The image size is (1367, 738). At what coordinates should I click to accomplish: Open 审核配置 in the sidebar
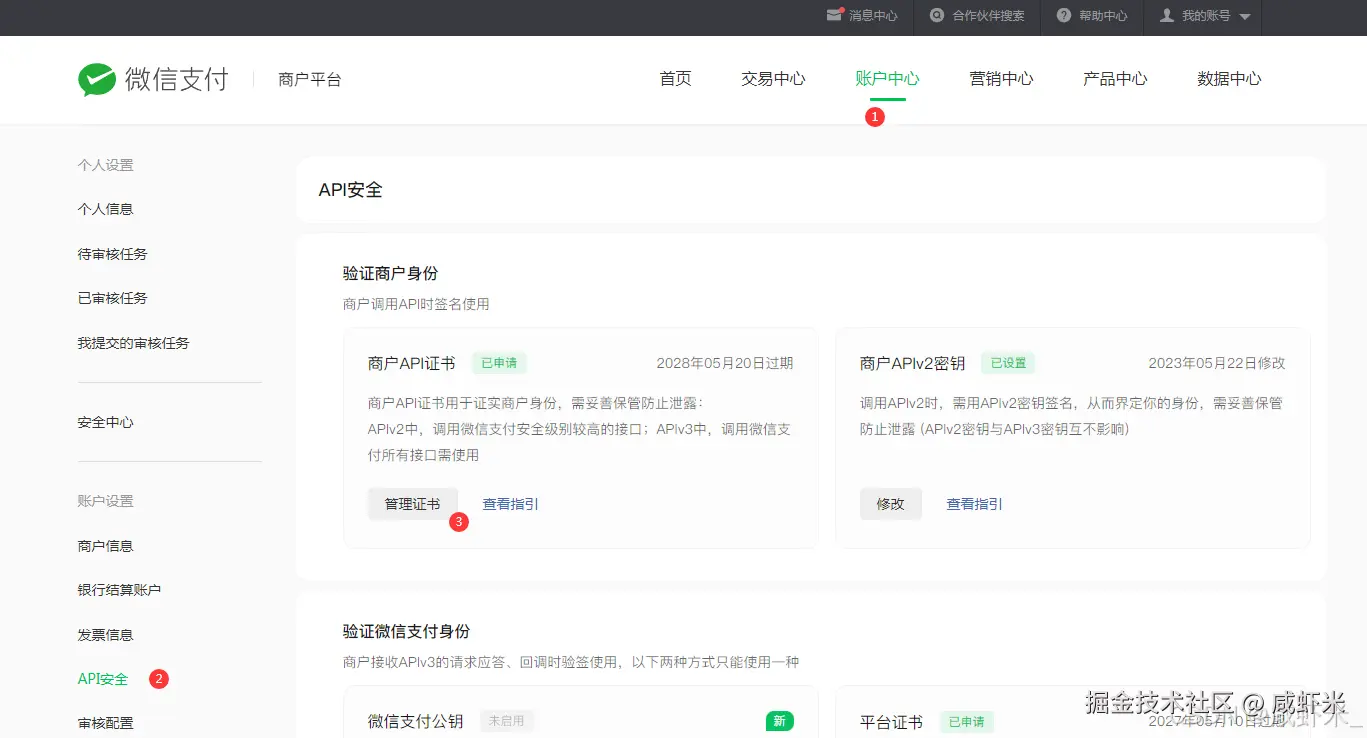[105, 723]
